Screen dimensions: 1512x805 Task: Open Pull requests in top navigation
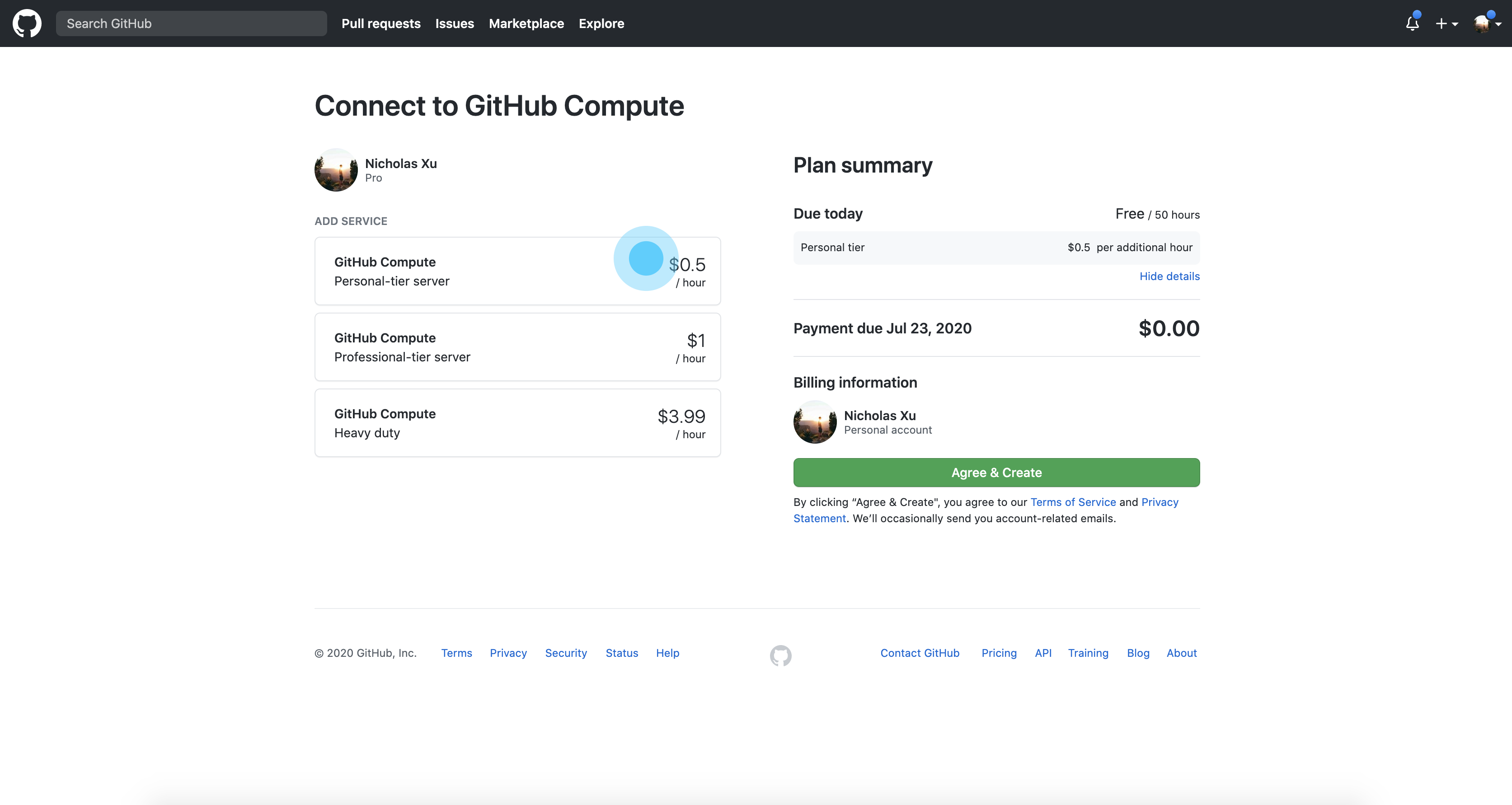point(381,23)
